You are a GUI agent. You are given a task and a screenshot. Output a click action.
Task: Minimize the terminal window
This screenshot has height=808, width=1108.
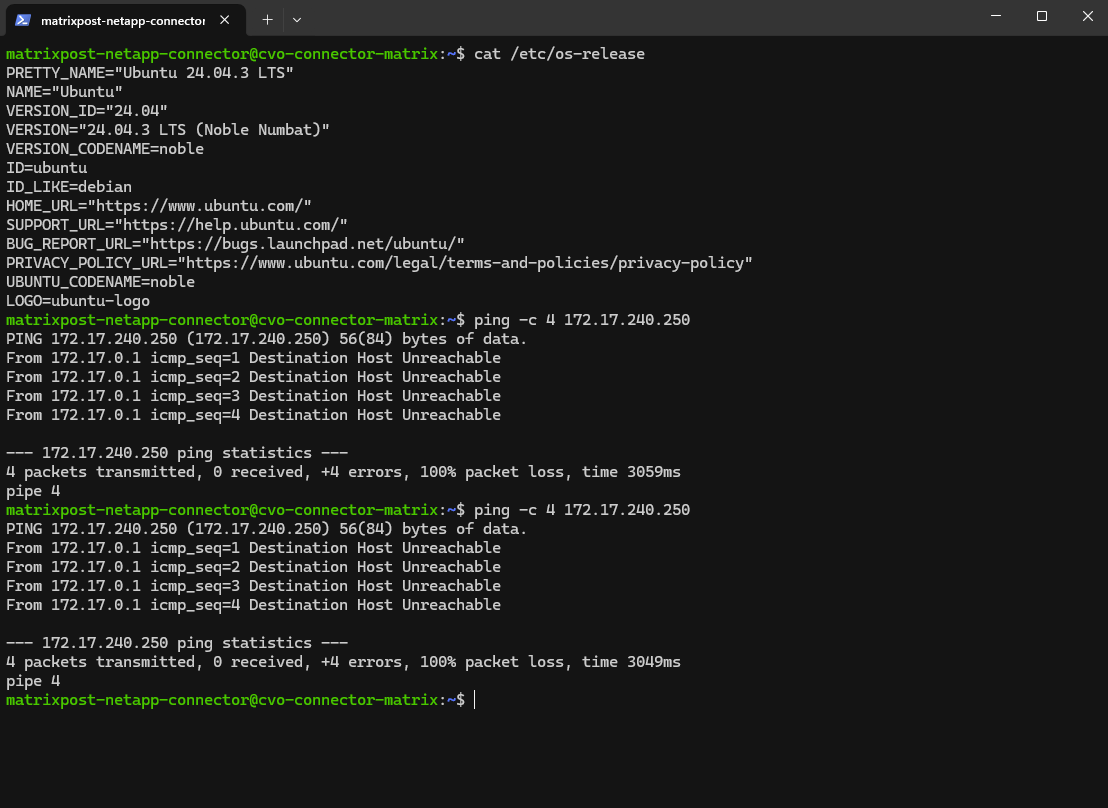click(x=995, y=16)
